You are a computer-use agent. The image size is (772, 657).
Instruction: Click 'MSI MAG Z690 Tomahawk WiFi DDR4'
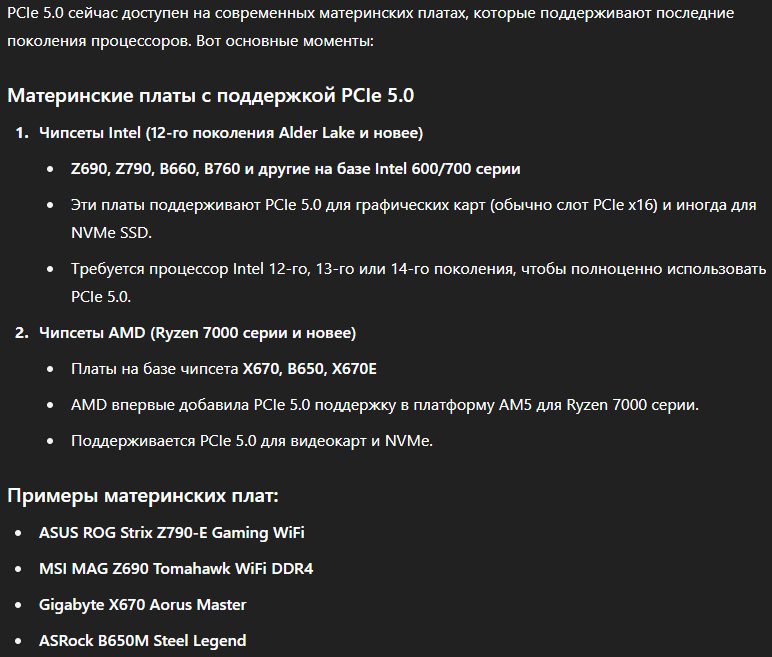pyautogui.click(x=176, y=569)
